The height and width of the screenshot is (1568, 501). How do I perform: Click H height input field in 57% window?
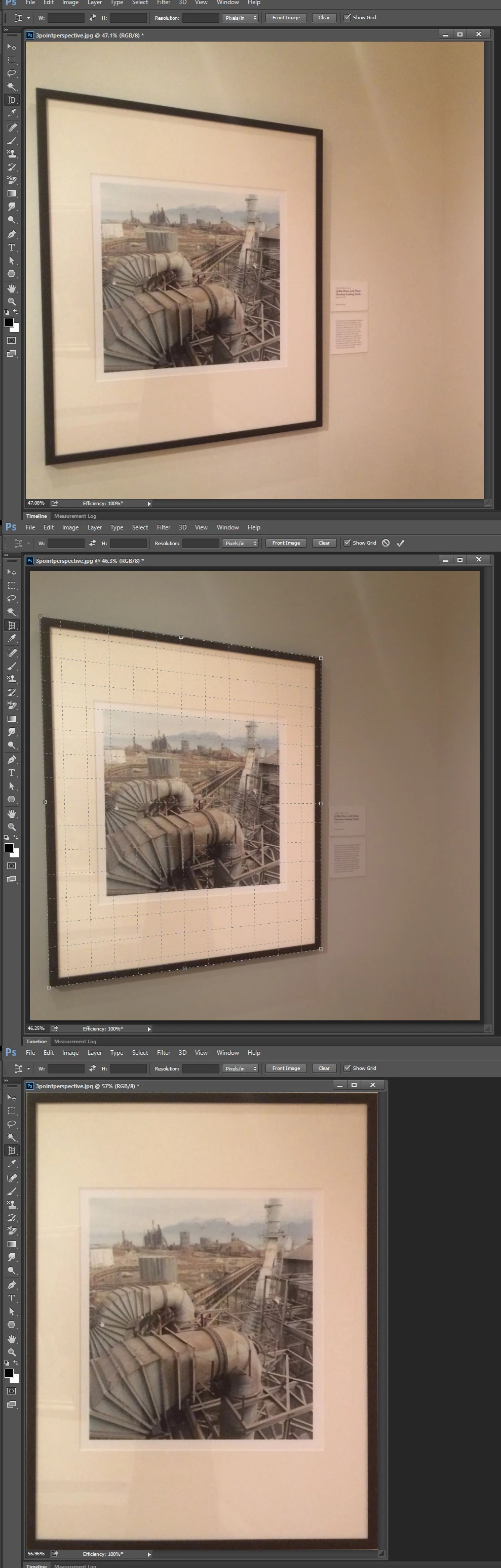pyautogui.click(x=128, y=1068)
